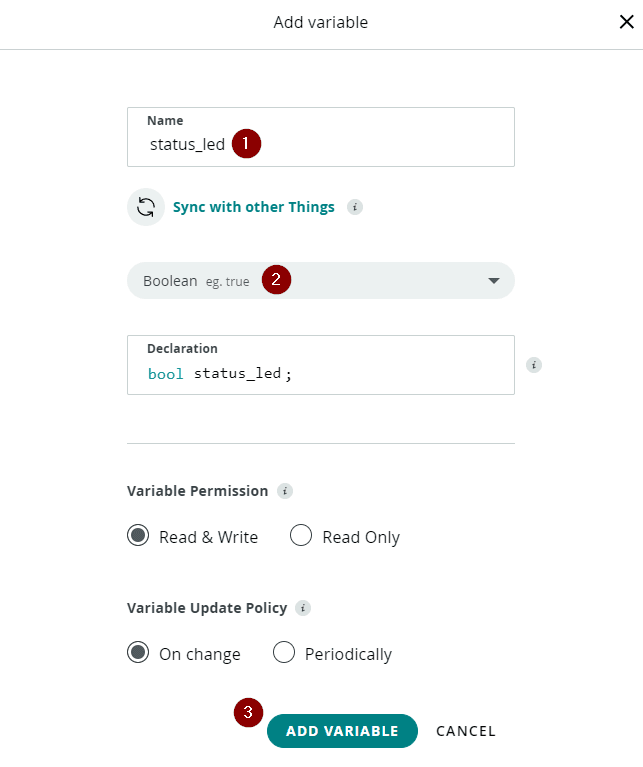Choose the On change update policy
643x767 pixels.
coord(138,653)
